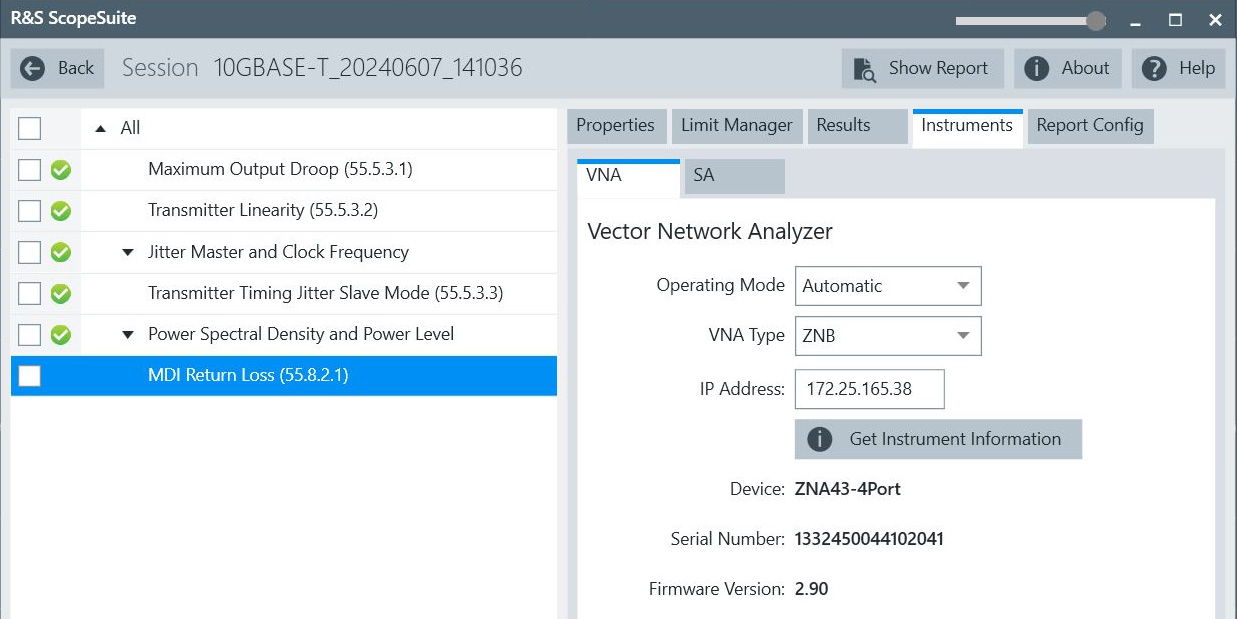
Task: Click the info icon on Get Instrument Information
Action: (820, 439)
